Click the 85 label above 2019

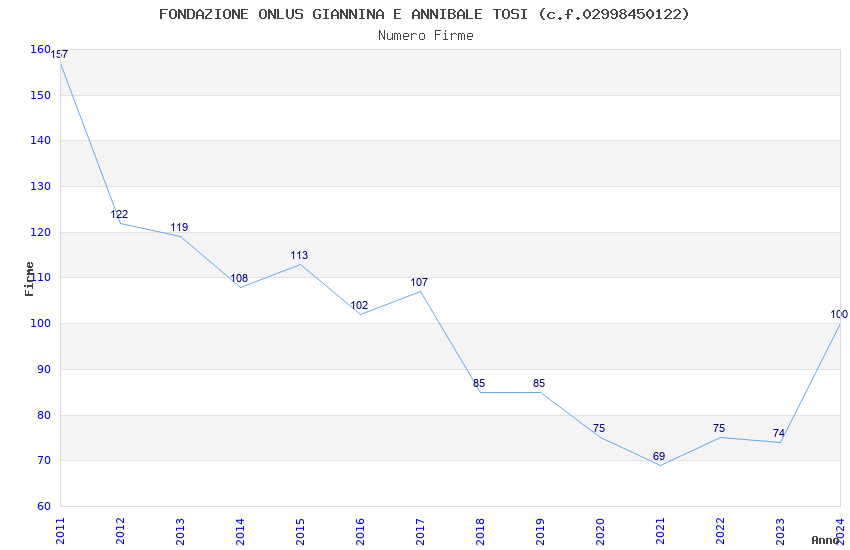pyautogui.click(x=539, y=384)
